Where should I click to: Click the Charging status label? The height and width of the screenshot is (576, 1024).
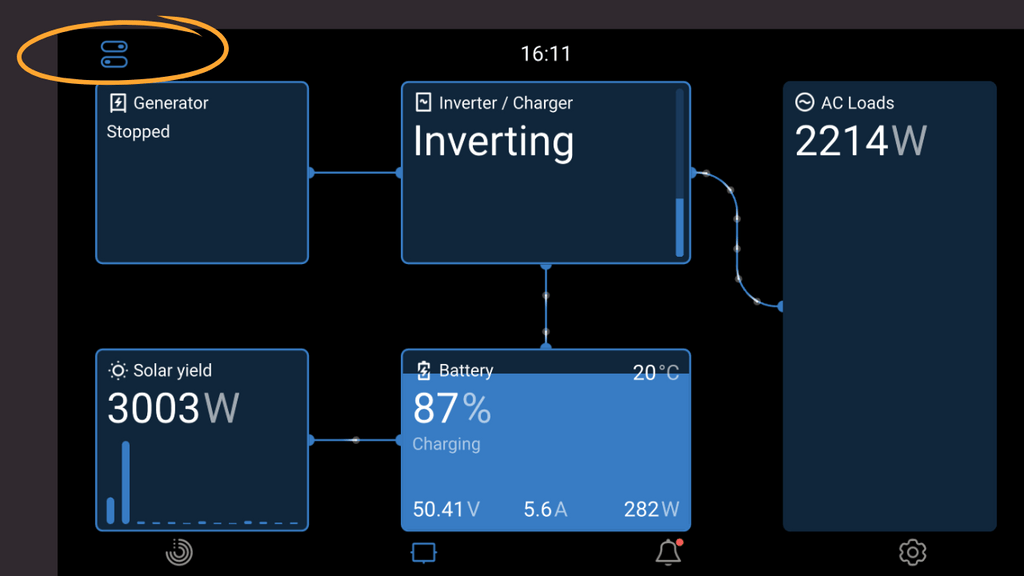[447, 444]
